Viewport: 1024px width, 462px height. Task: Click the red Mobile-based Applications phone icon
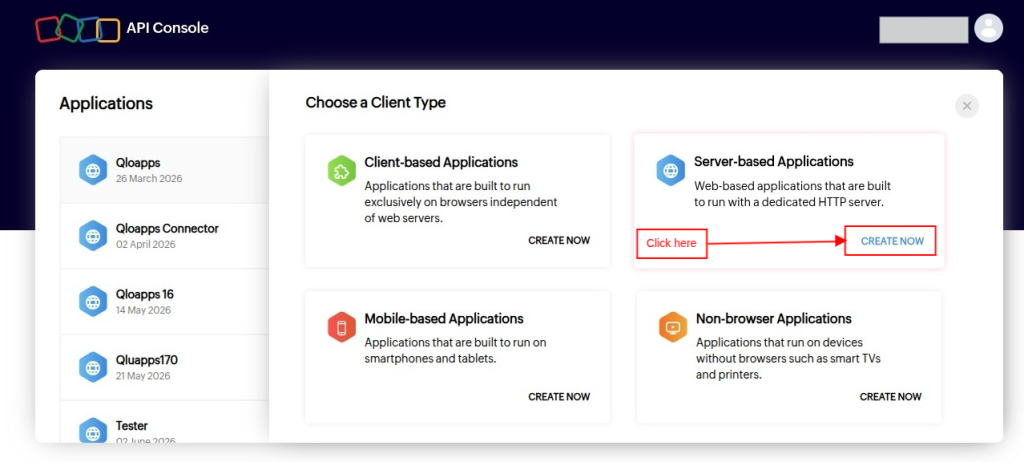pyautogui.click(x=342, y=327)
